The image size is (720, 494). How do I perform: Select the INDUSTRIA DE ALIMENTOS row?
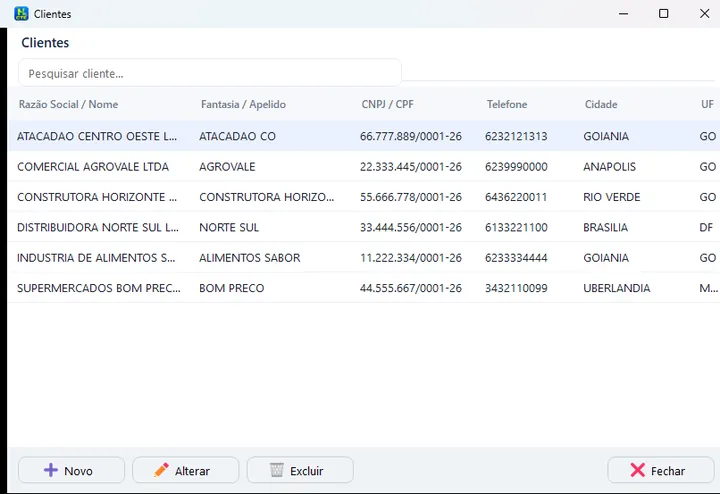tap(364, 258)
